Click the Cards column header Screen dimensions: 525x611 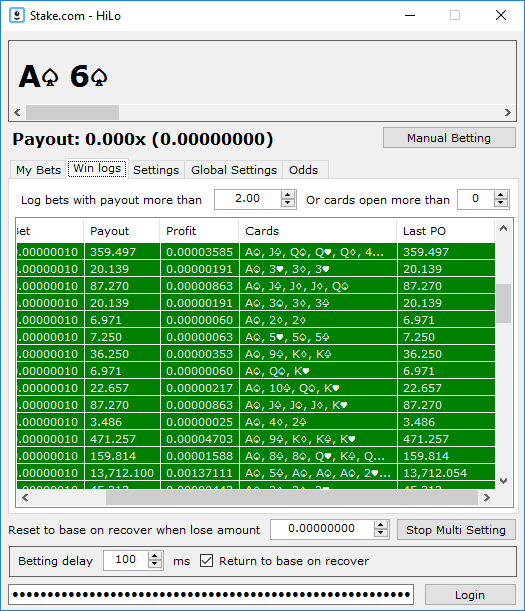click(318, 231)
